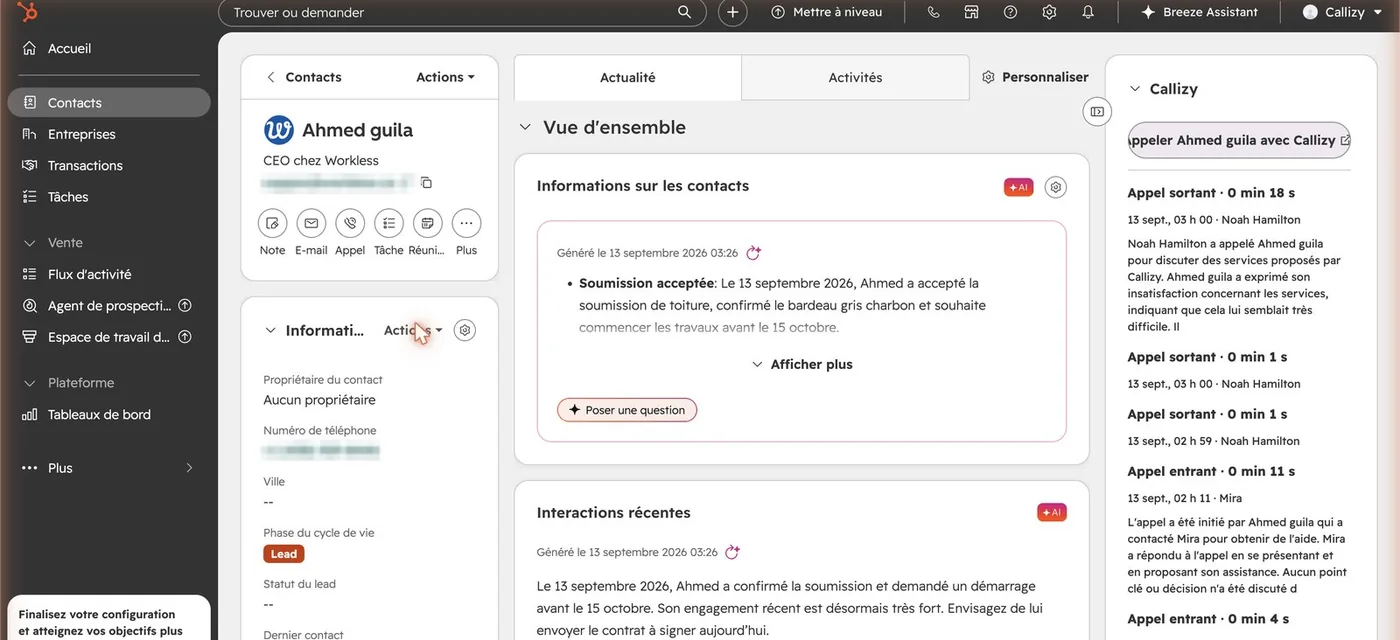Start a call with the Appel icon

pos(350,223)
